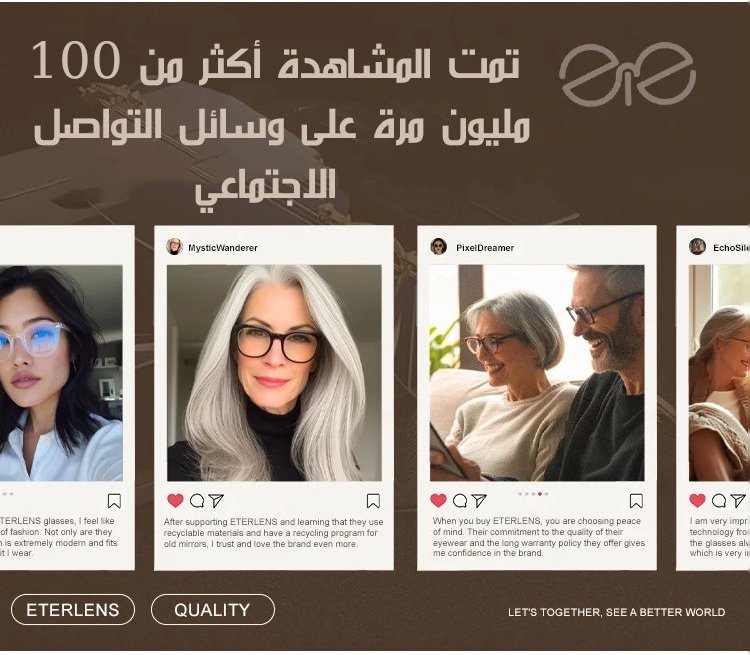Comment on the EchoSile post

[719, 501]
